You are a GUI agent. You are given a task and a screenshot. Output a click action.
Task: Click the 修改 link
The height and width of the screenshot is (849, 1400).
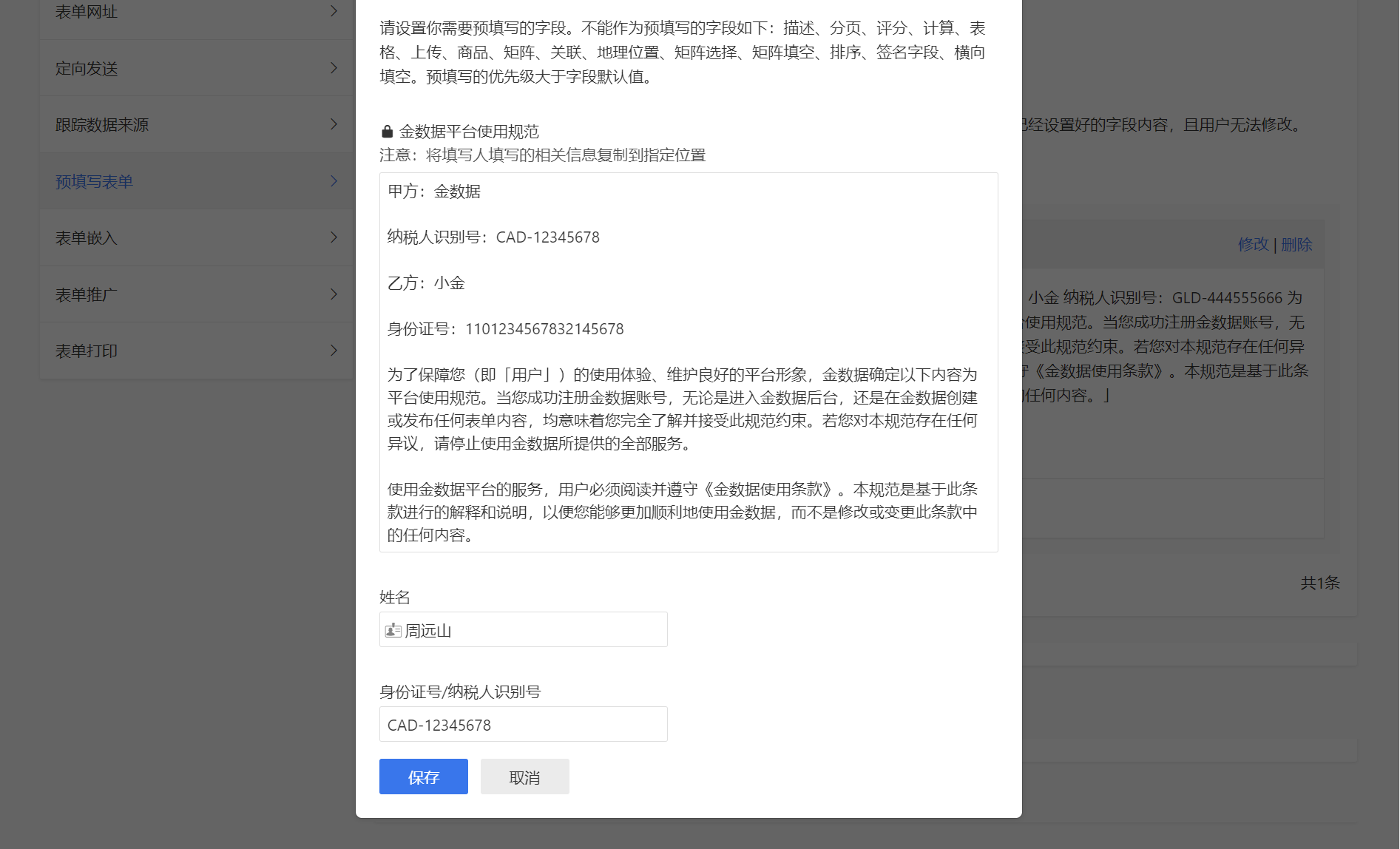coord(1254,244)
